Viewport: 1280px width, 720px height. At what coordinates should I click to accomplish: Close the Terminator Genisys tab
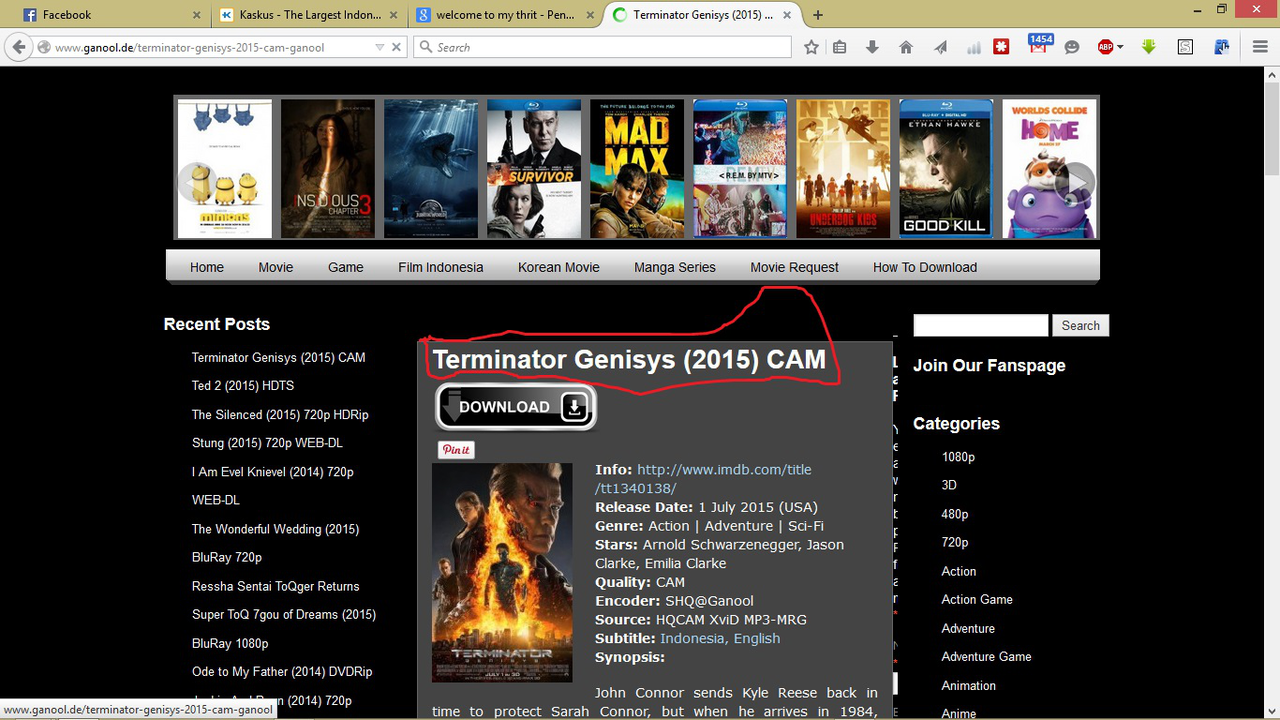[787, 15]
